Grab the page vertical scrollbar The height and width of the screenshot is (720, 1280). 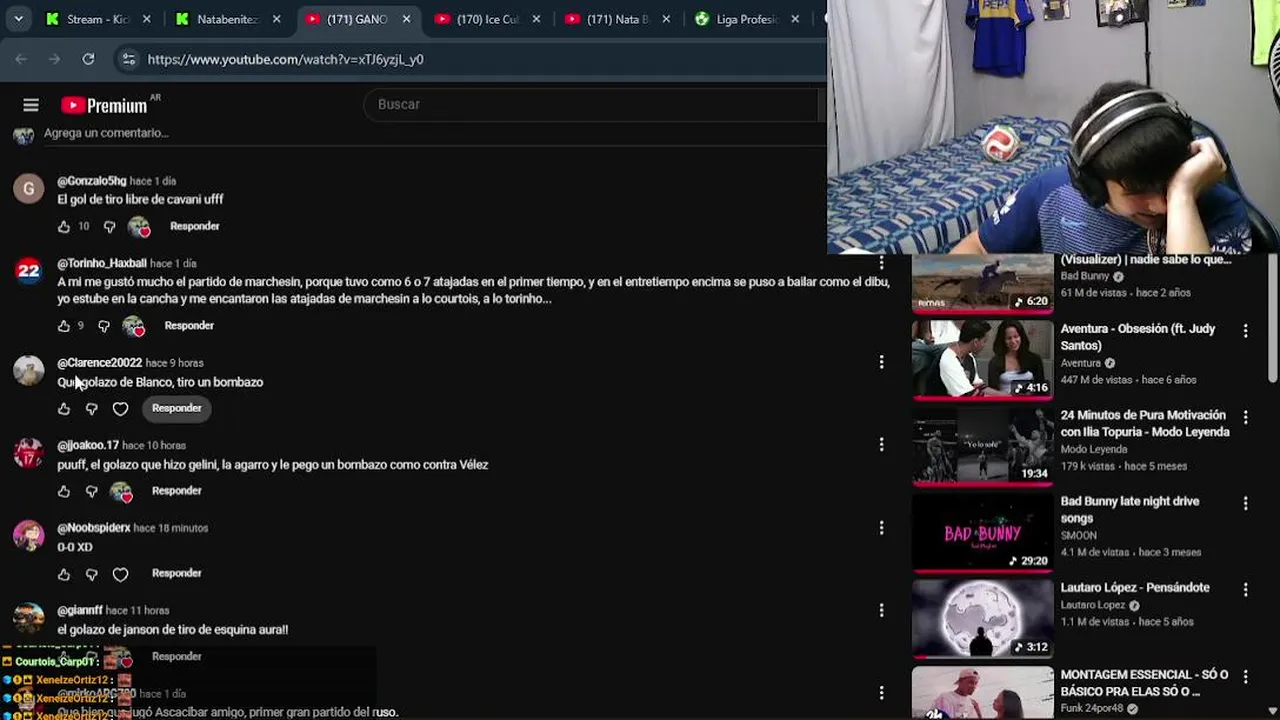click(x=1274, y=320)
